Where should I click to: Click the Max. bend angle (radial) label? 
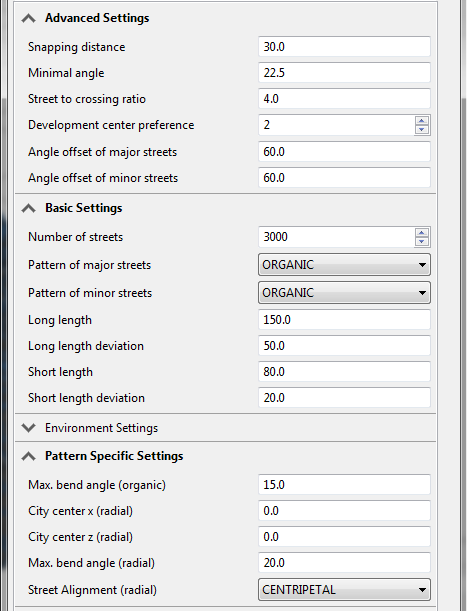pos(92,563)
